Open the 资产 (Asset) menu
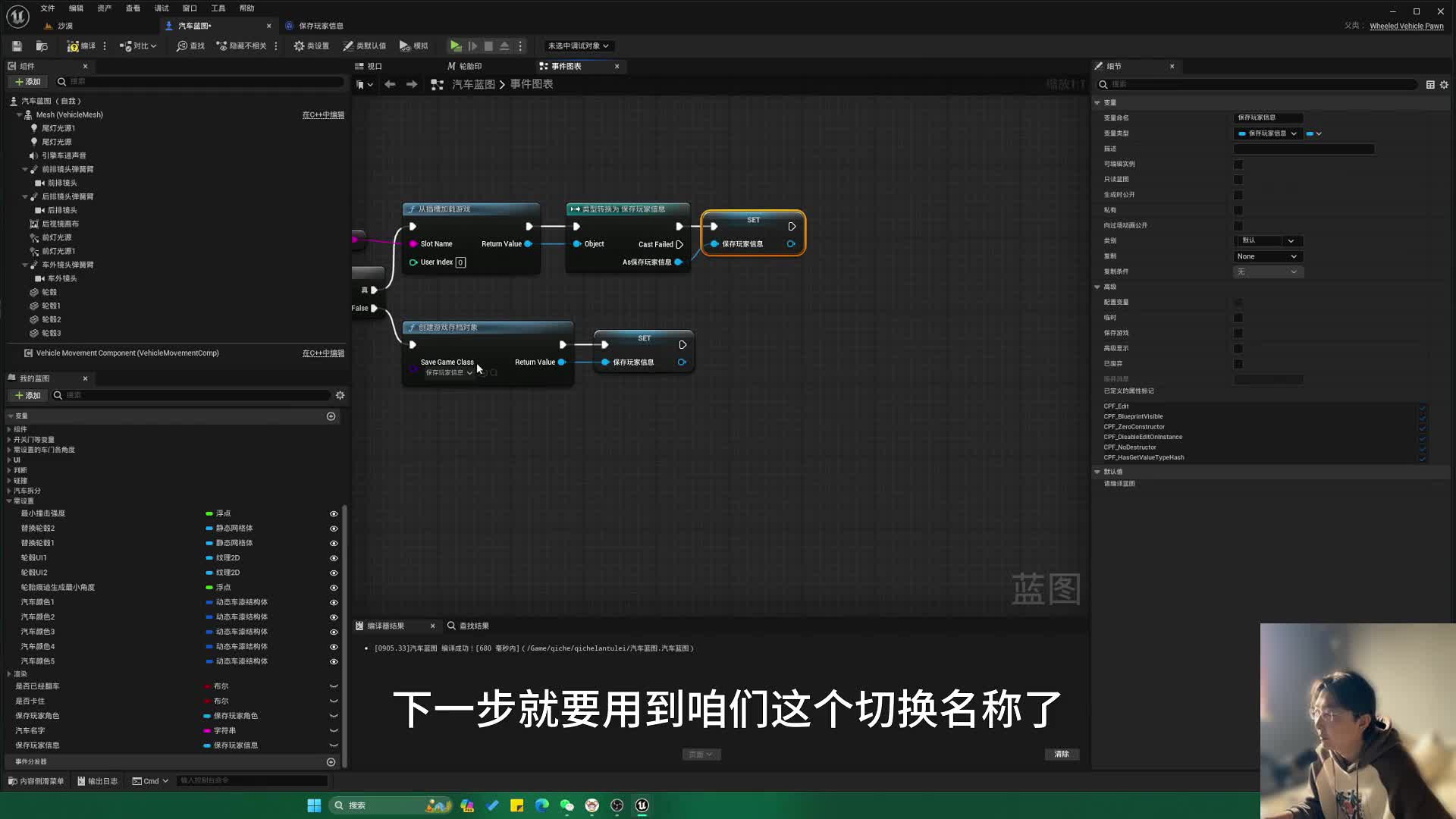The image size is (1456, 819). (105, 8)
